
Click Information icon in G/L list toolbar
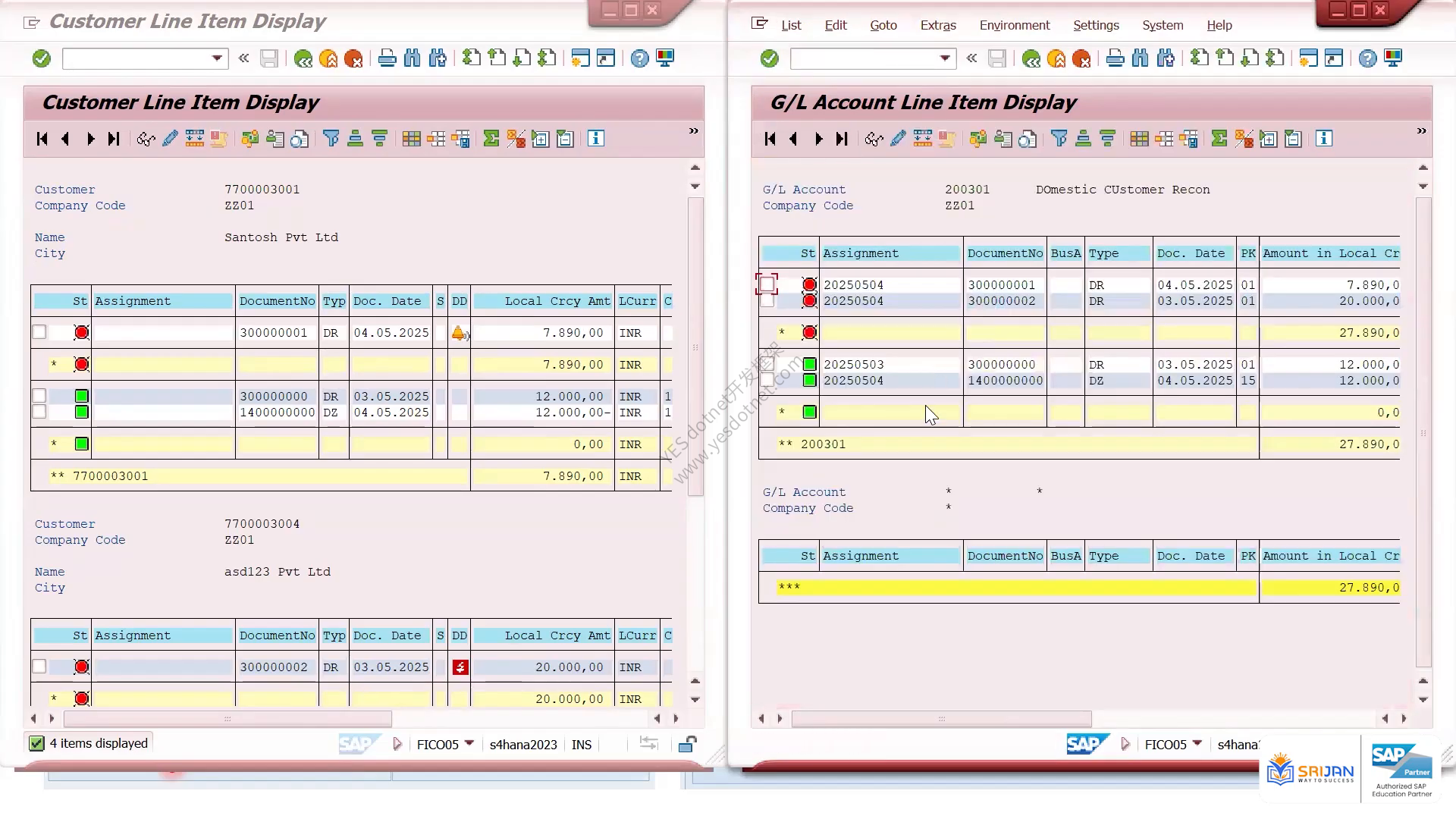pos(1324,139)
